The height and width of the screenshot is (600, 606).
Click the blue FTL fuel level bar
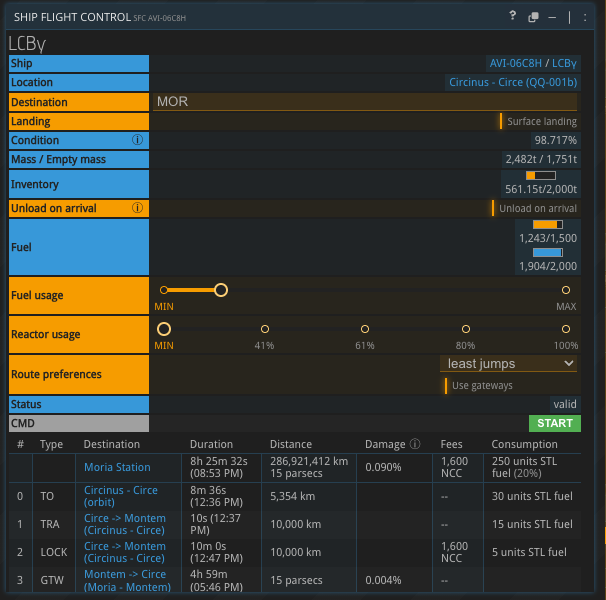(547, 253)
